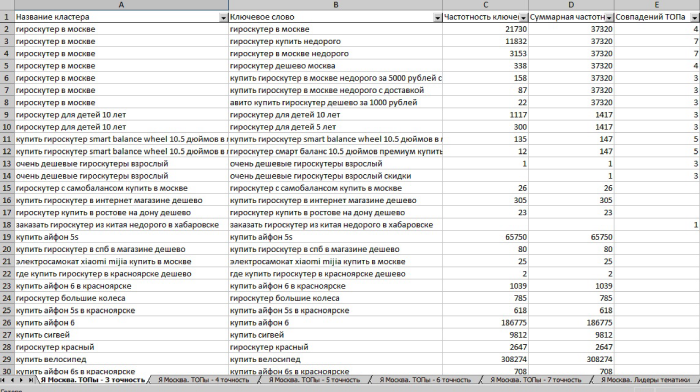Click cell гироскутер дешево москва
This screenshot has width=700, height=392.
tap(335, 66)
